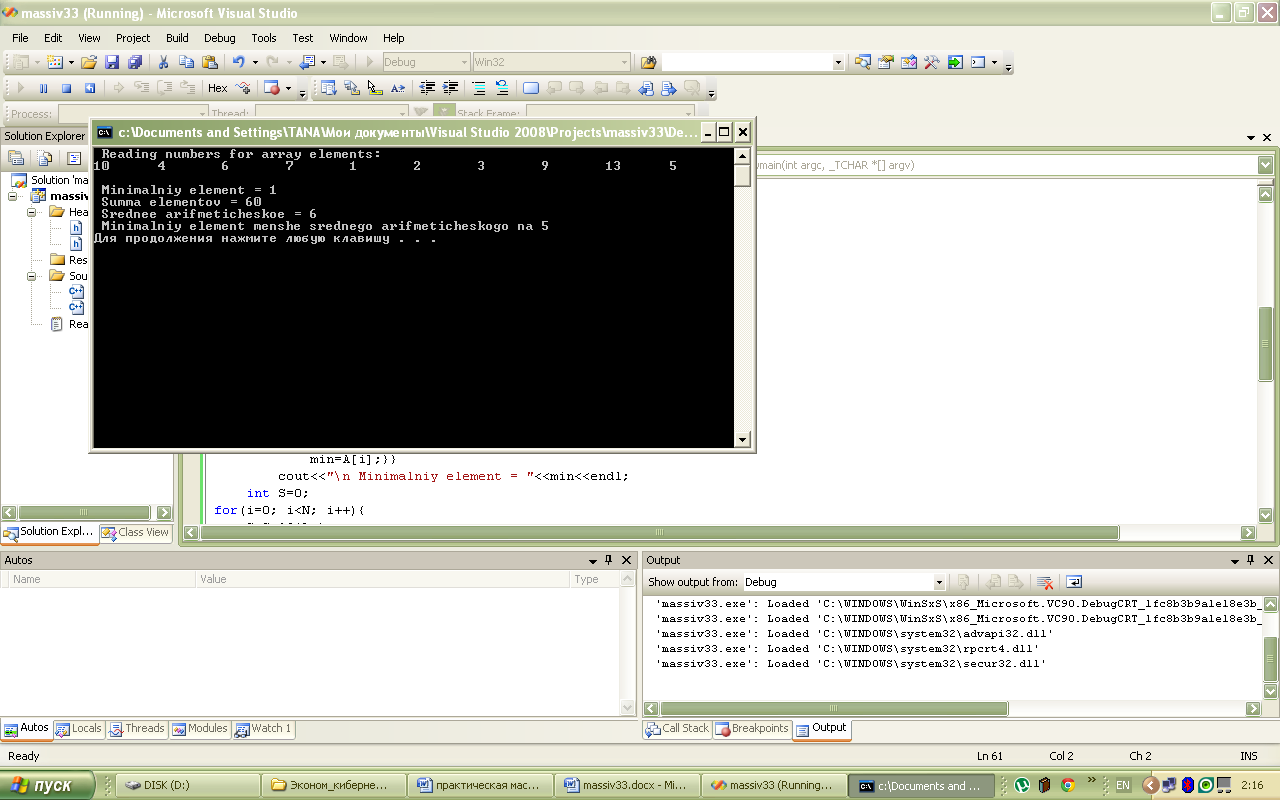This screenshot has height=800, width=1280.
Task: Paste from clipboard using the Paste icon
Action: click(209, 62)
